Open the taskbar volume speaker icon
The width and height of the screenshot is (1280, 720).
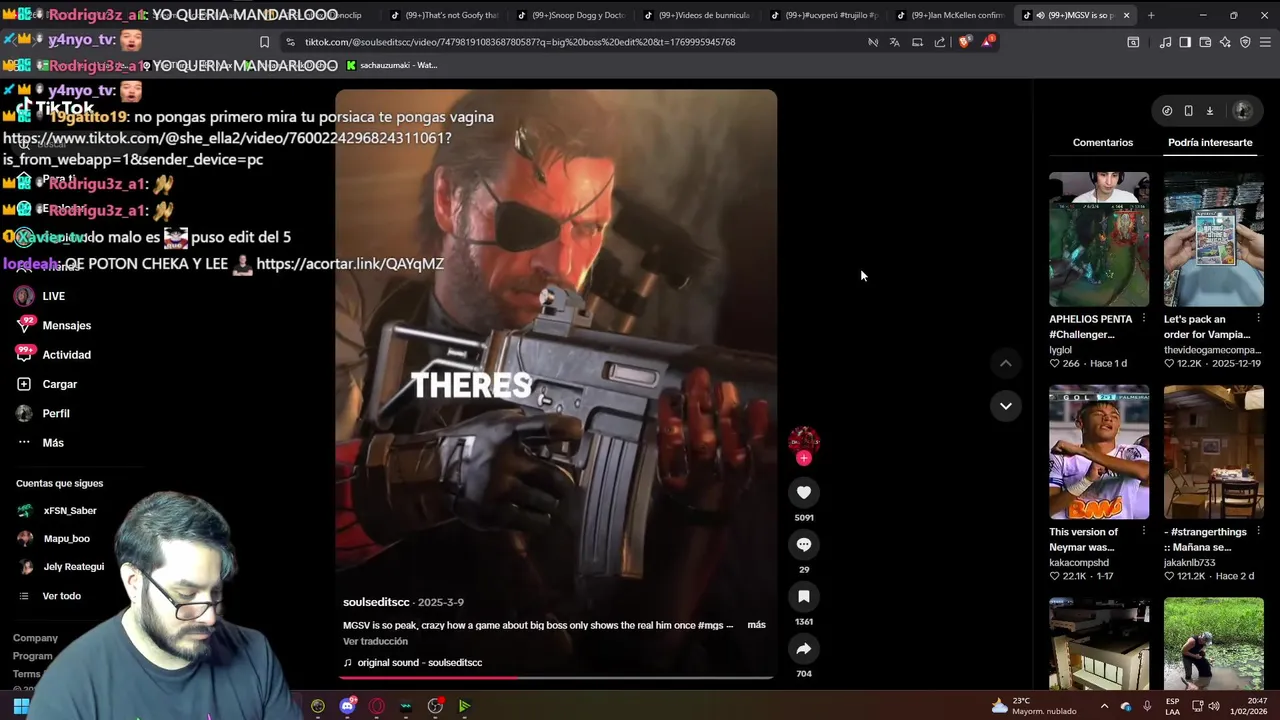1213,706
